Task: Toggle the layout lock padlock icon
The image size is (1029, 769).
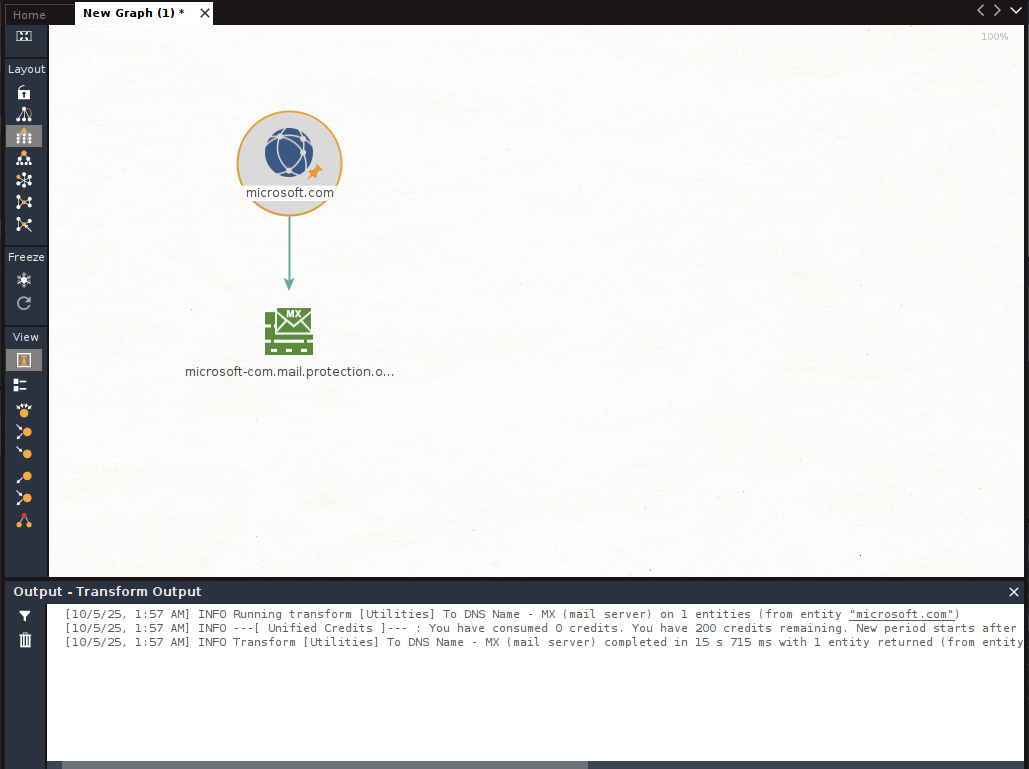Action: click(24, 93)
